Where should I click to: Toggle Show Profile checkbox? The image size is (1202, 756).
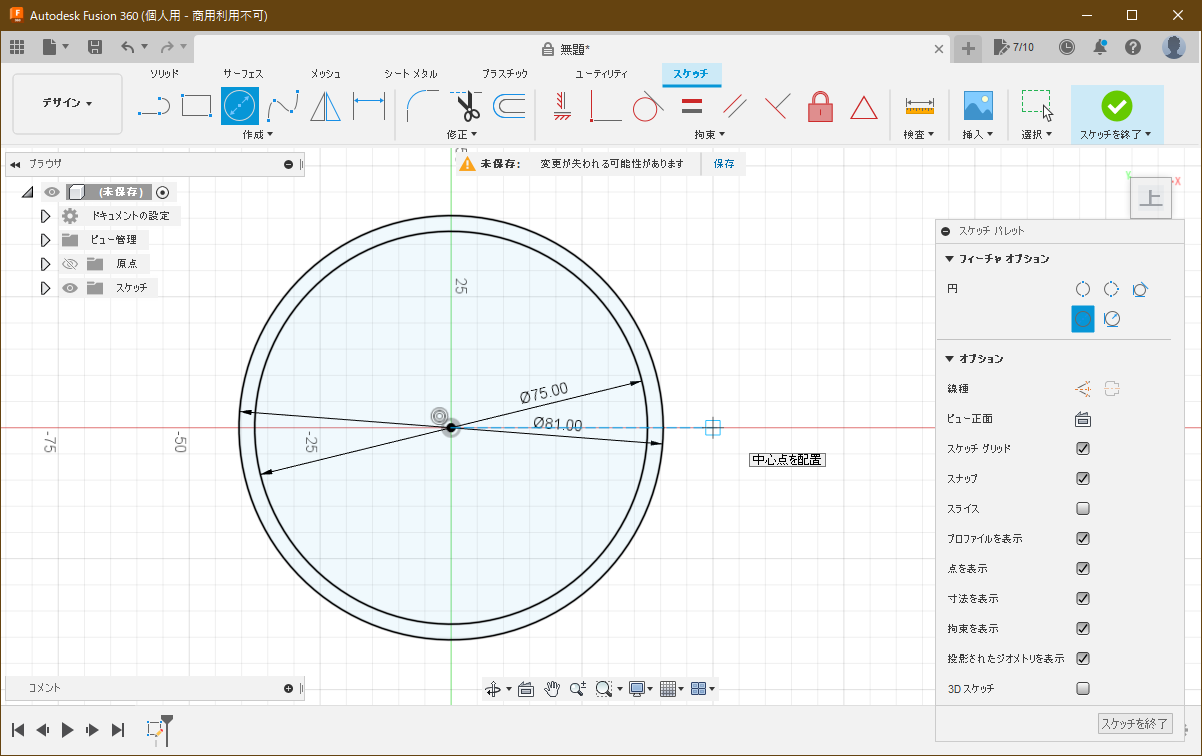[1083, 539]
